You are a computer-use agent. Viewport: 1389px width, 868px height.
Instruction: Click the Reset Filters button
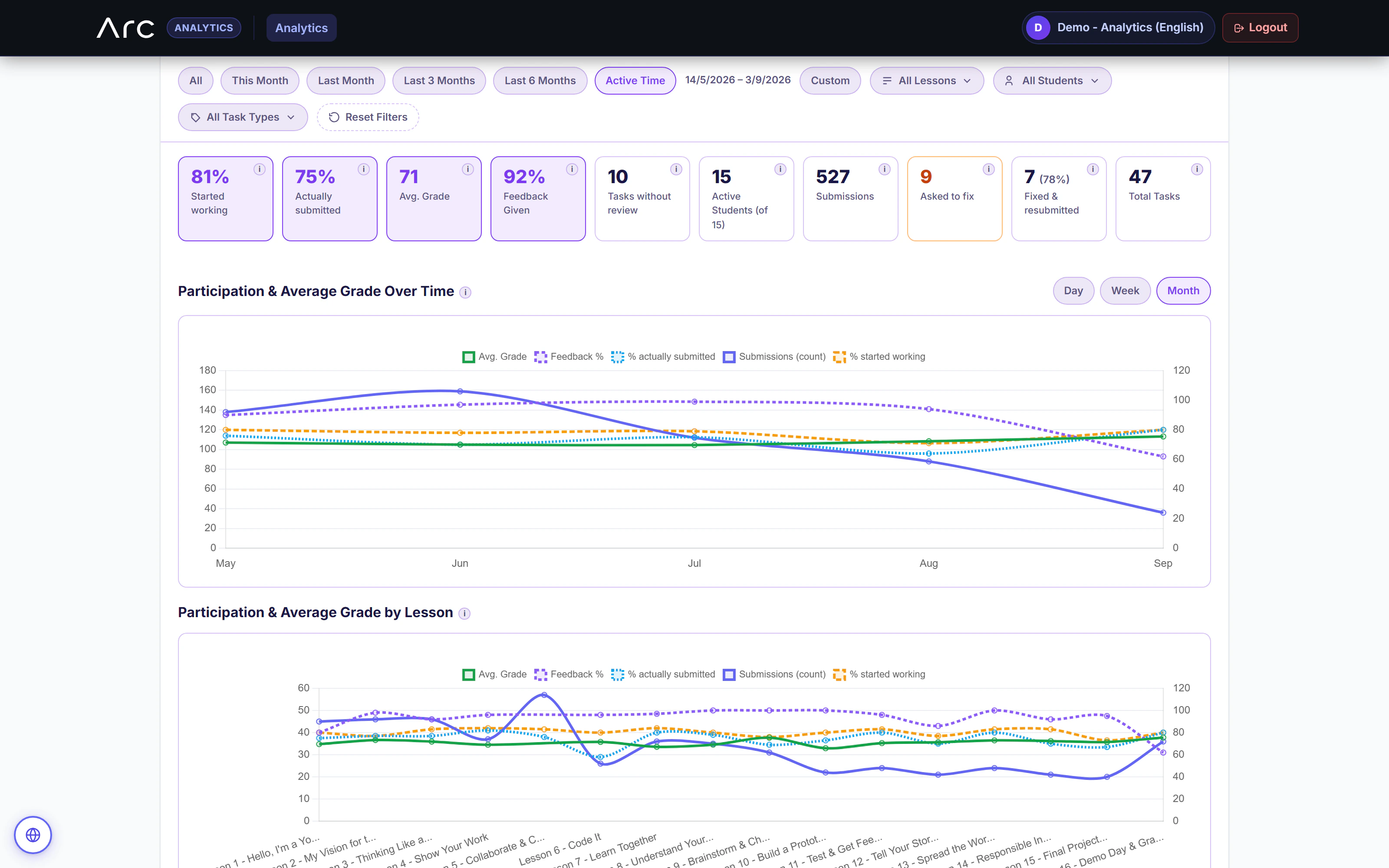368,117
